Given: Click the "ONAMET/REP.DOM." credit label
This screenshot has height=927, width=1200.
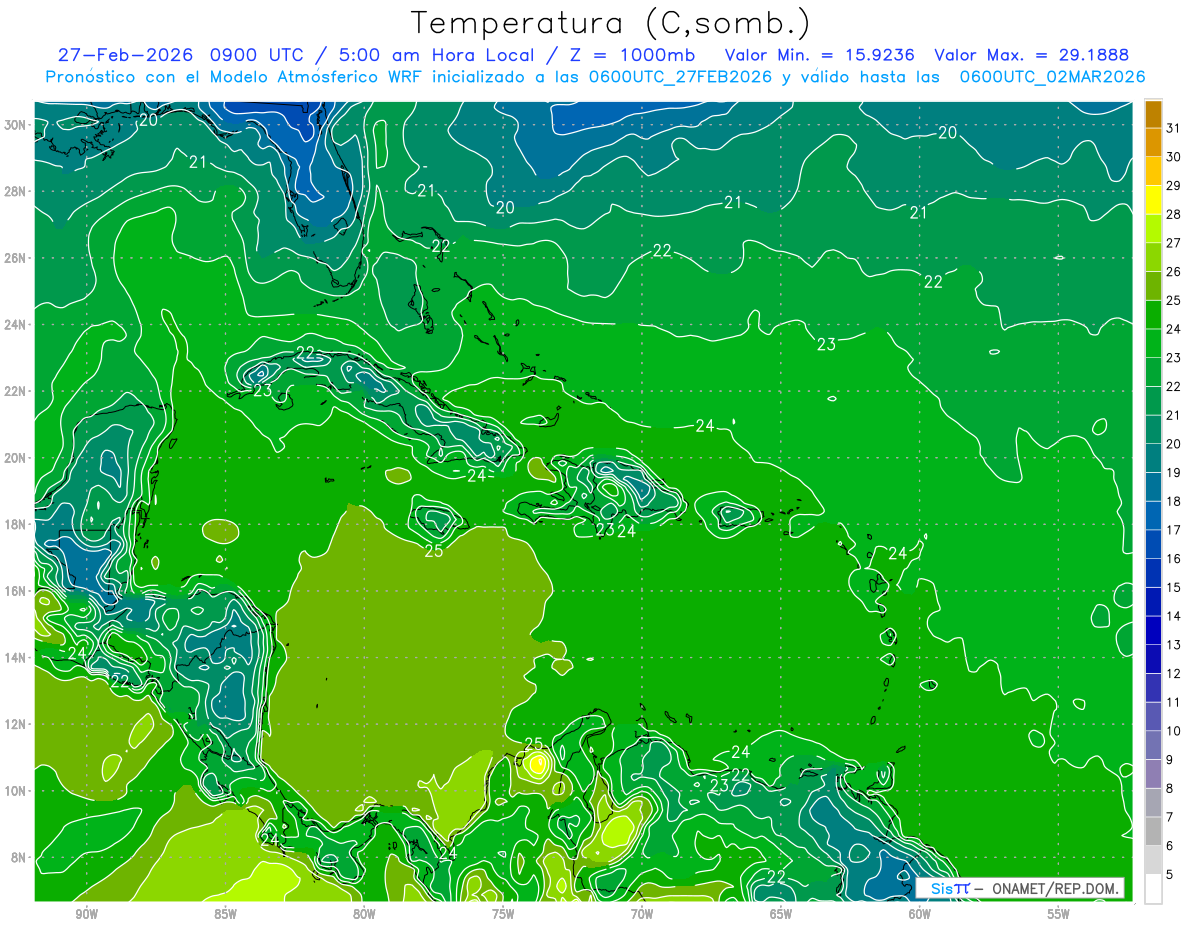Looking at the screenshot, I should [1055, 888].
